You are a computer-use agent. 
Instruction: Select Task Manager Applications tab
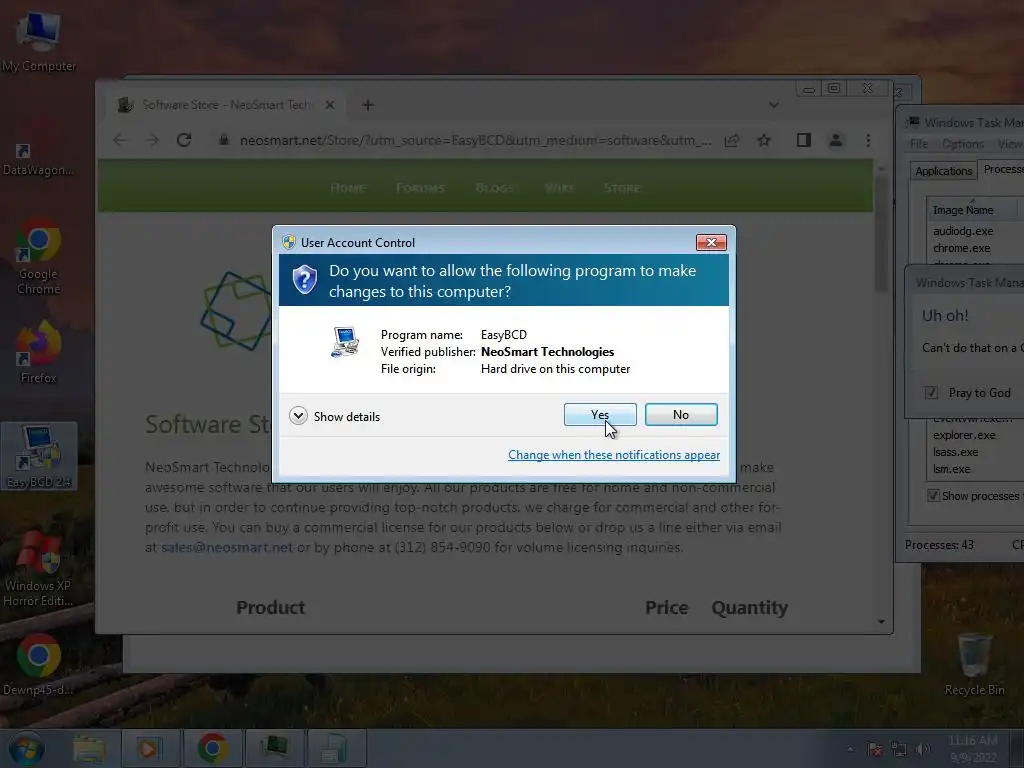(943, 170)
